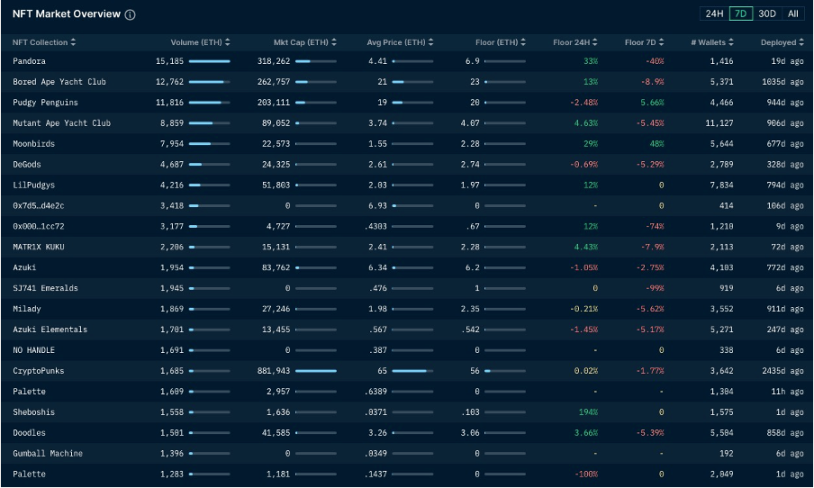Switch to the 30D time range tab

(x=767, y=14)
